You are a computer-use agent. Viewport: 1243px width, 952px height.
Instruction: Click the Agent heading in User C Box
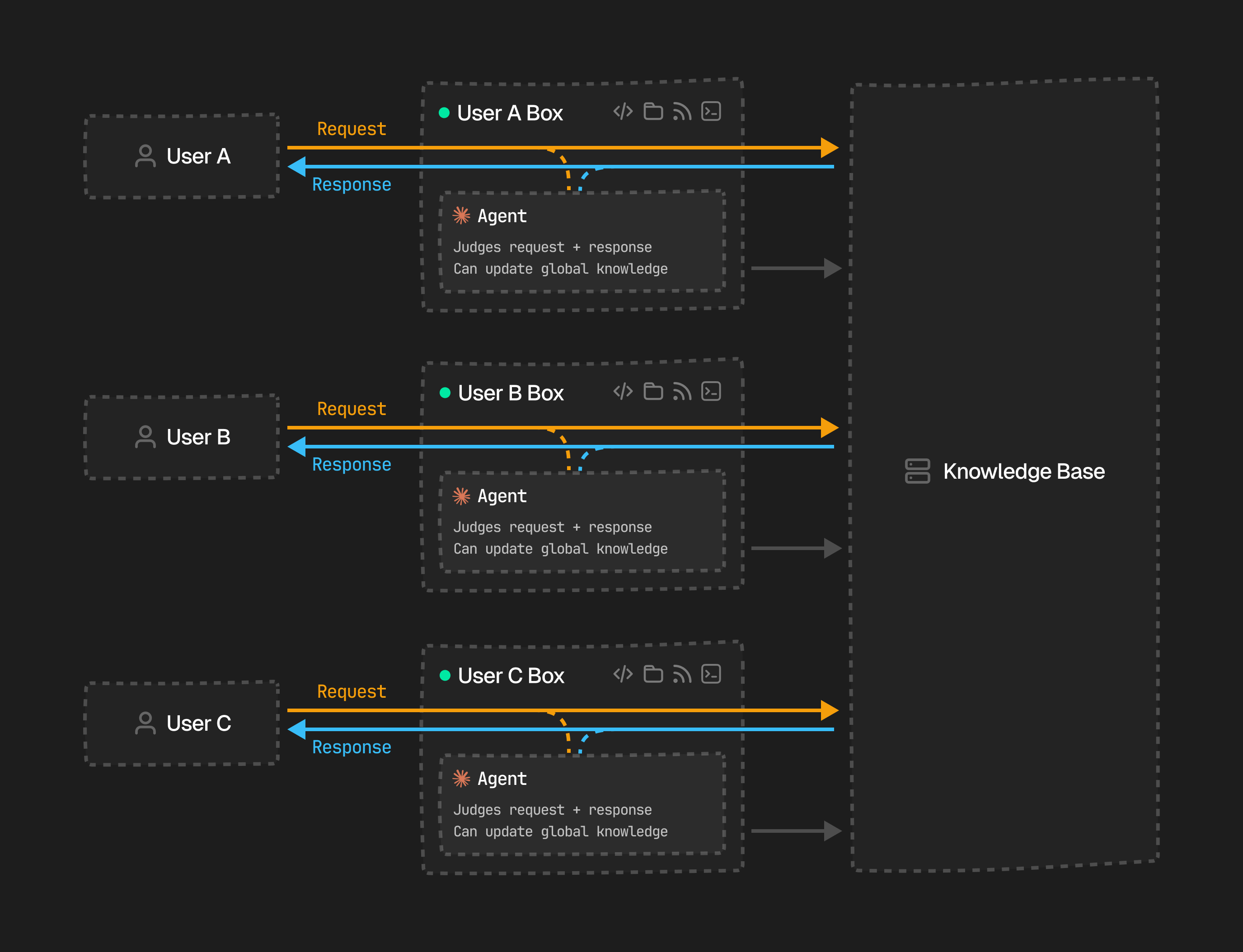pos(502,779)
